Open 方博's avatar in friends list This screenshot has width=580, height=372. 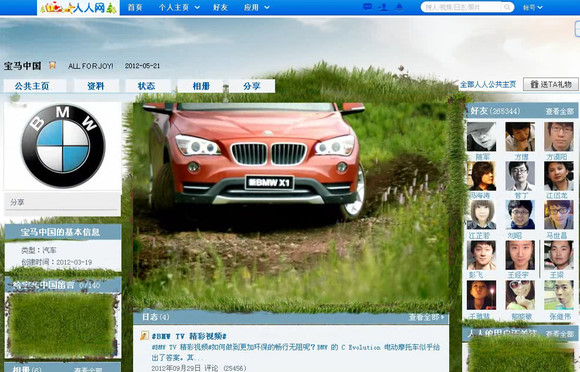520,136
